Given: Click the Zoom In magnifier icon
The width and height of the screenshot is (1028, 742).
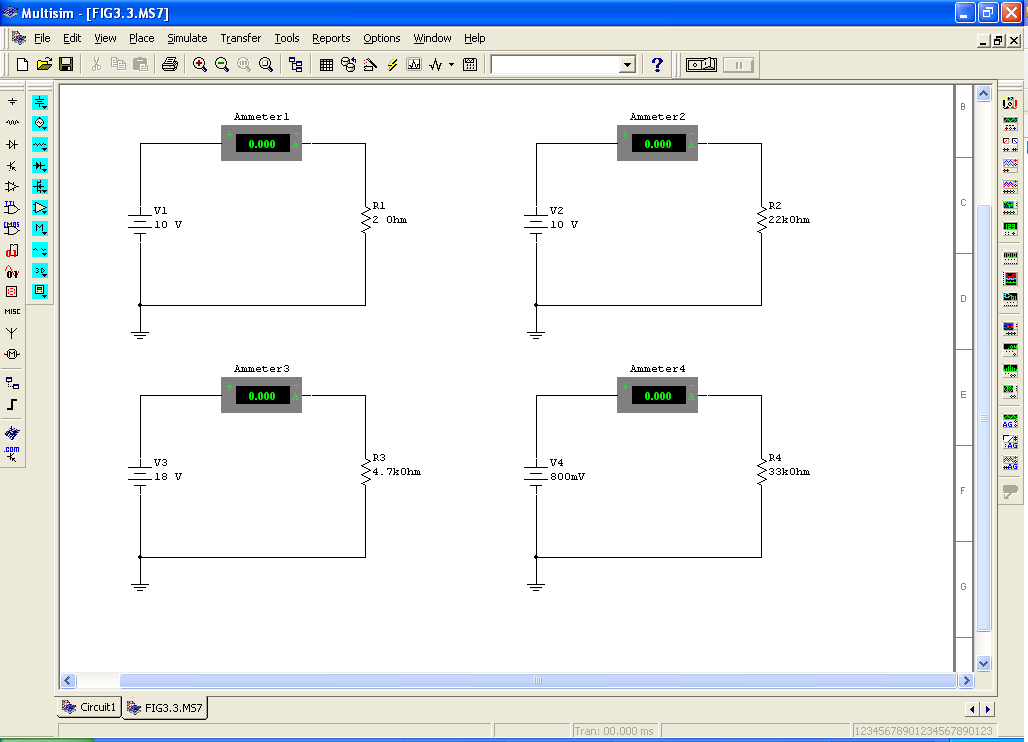Looking at the screenshot, I should pyautogui.click(x=199, y=64).
